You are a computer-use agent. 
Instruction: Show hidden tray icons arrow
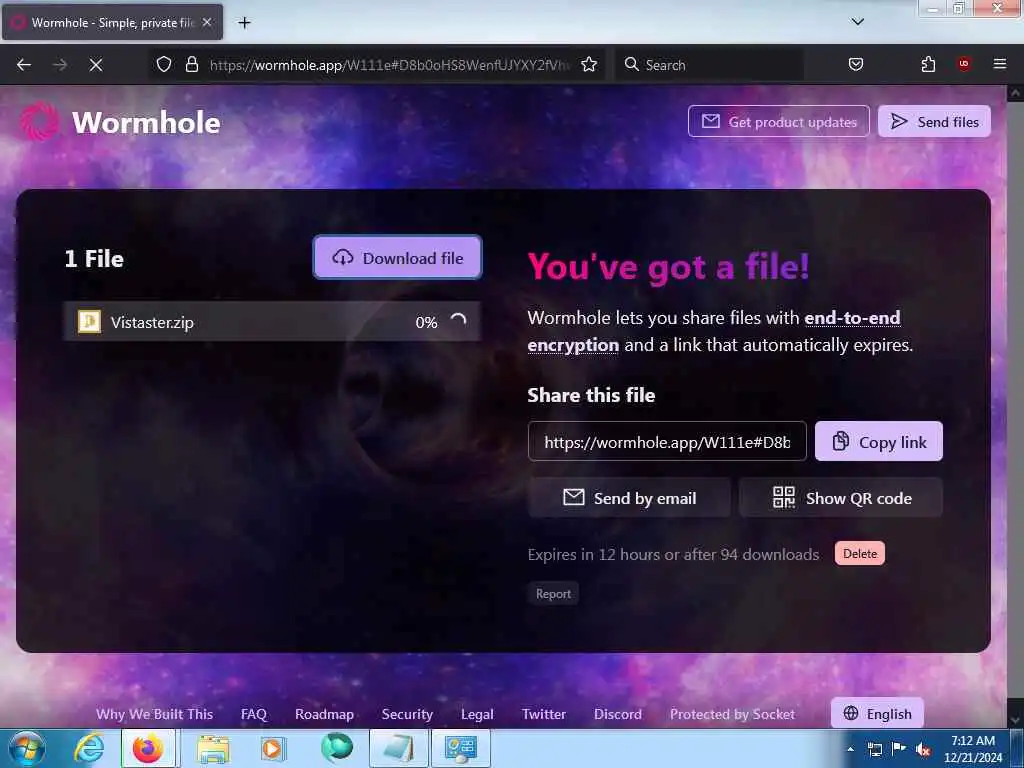point(850,749)
